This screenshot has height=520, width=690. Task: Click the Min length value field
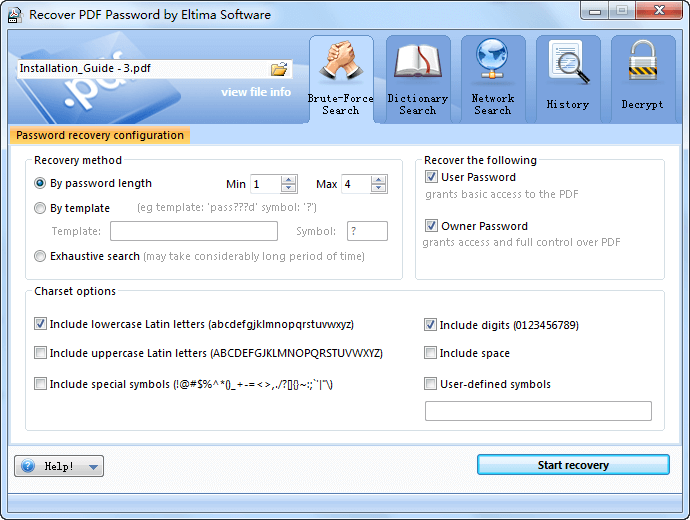click(266, 184)
